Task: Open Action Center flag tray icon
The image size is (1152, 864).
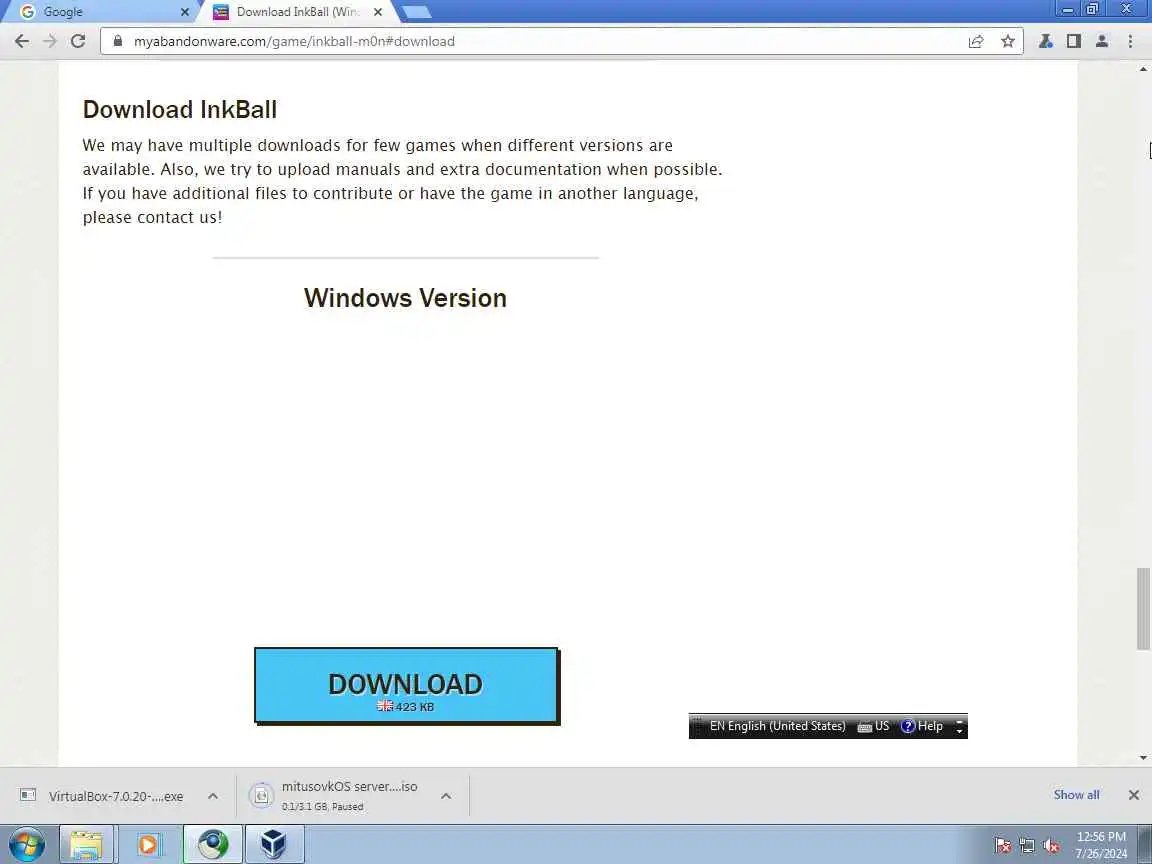Action: (x=1003, y=846)
